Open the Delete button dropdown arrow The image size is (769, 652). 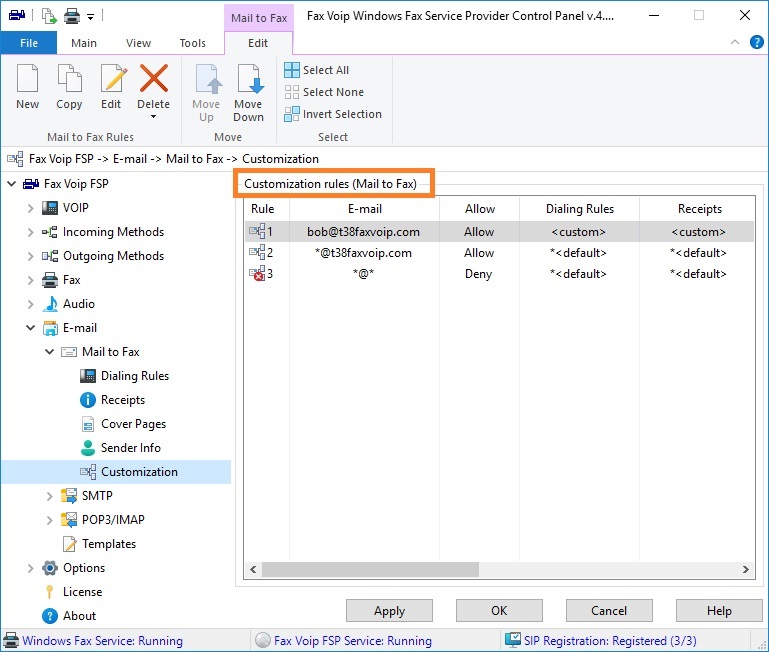[154, 117]
